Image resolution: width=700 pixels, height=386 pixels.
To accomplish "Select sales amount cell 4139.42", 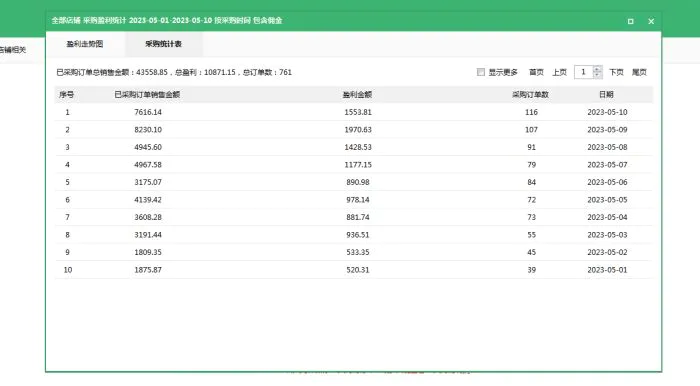I will pos(148,199).
